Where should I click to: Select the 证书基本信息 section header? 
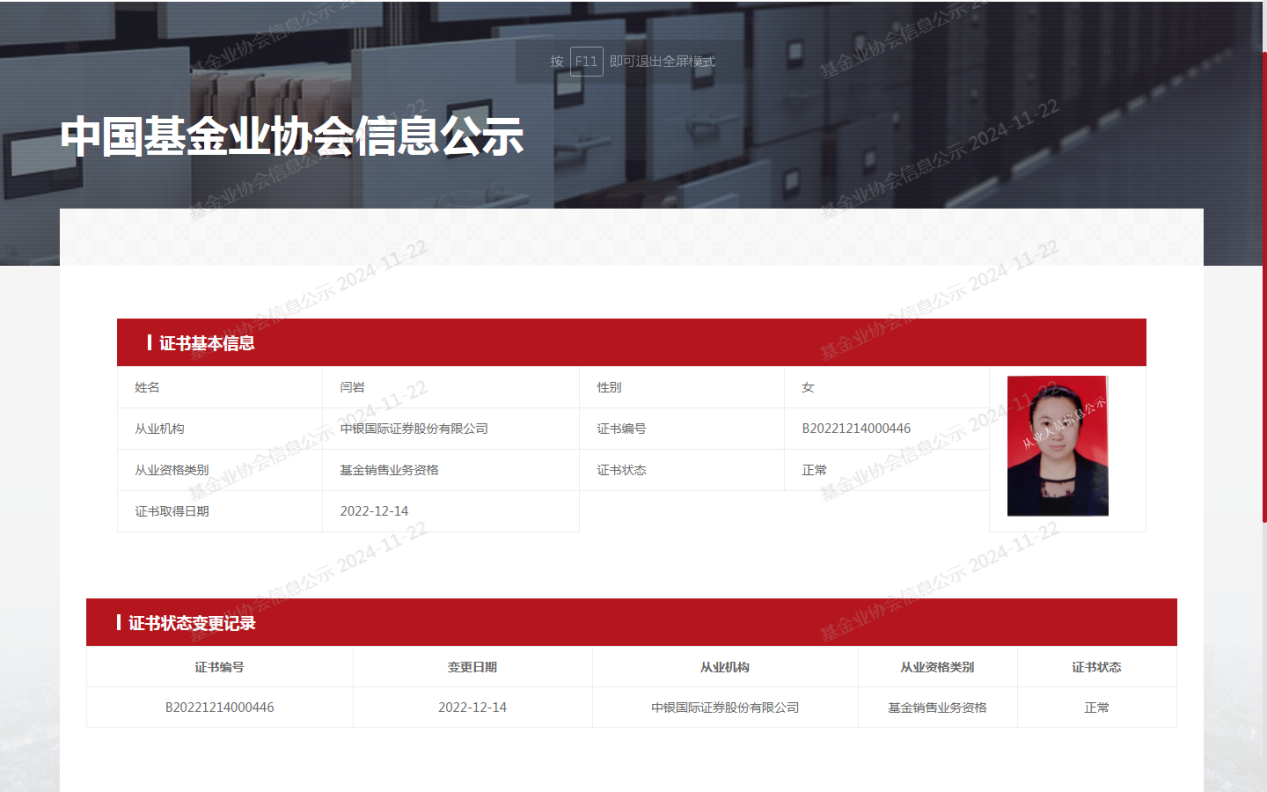[x=207, y=343]
